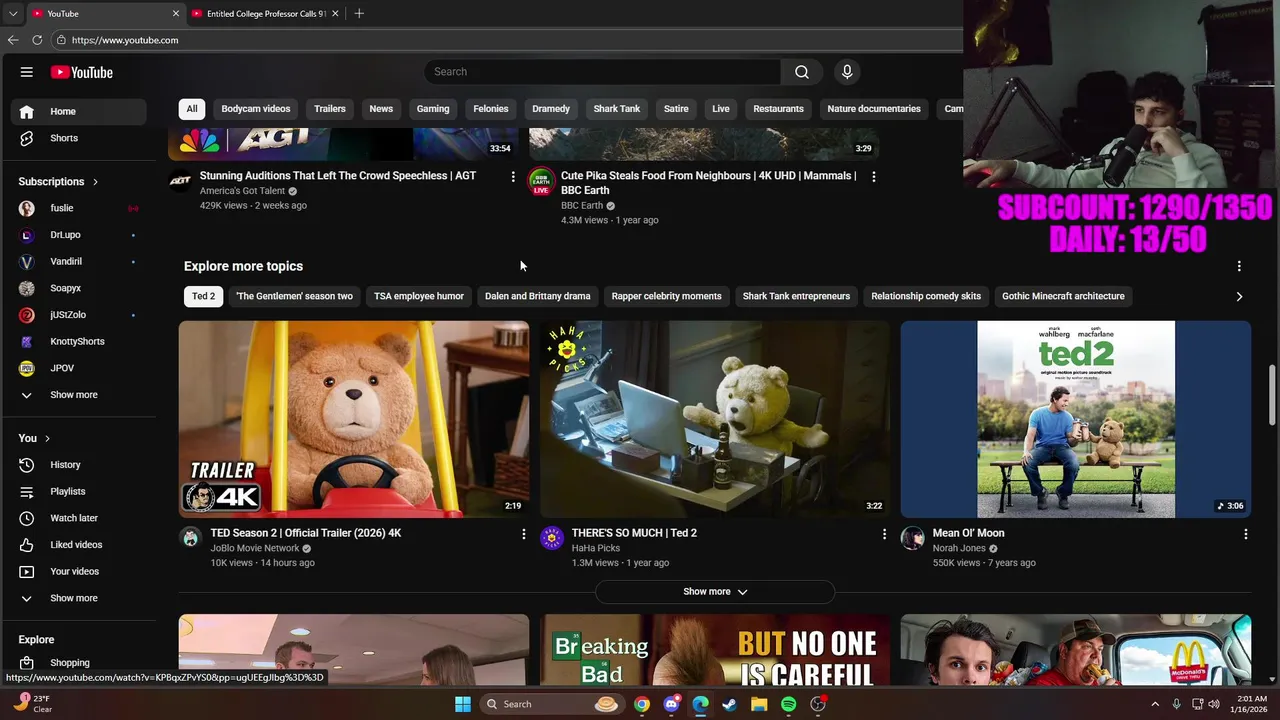This screenshot has width=1280, height=720.
Task: Select the All filter chip
Action: click(192, 109)
